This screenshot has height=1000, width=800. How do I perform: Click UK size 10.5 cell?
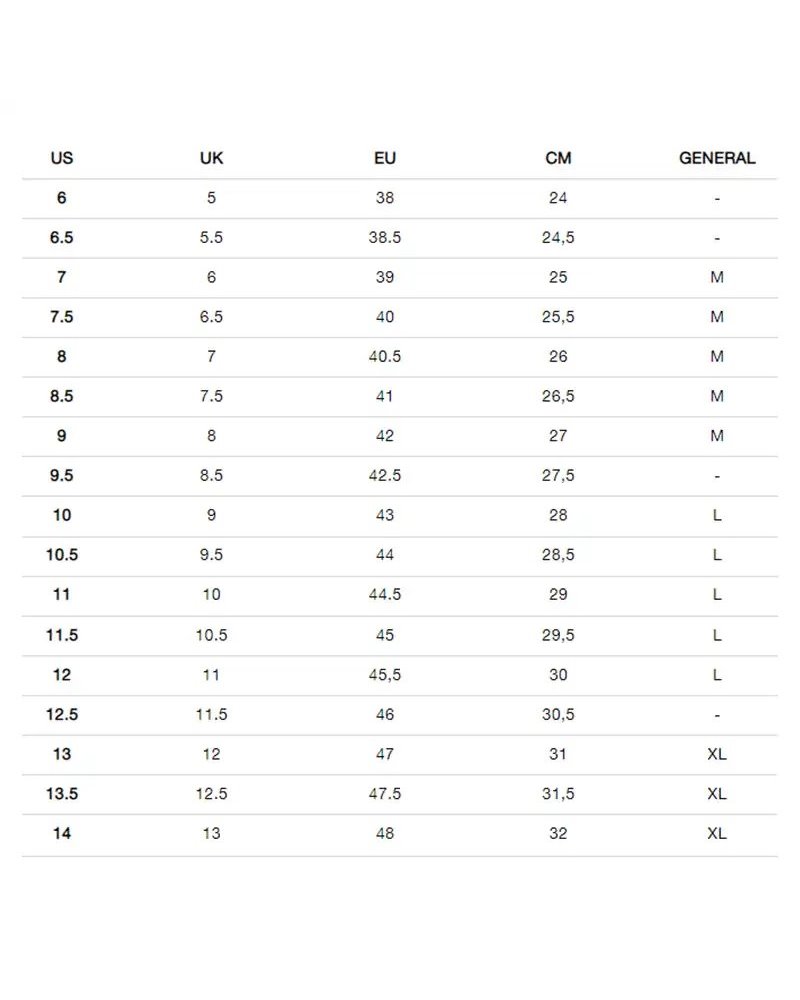coord(211,635)
